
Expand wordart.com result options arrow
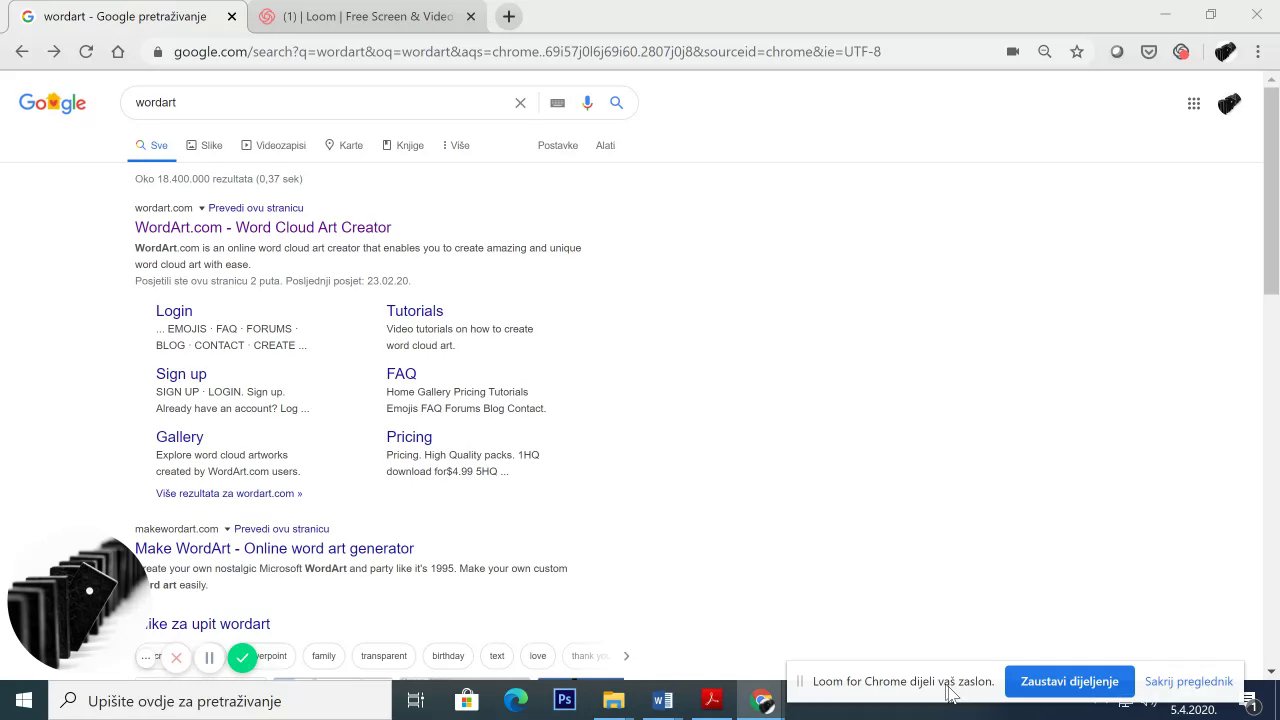coord(201,208)
